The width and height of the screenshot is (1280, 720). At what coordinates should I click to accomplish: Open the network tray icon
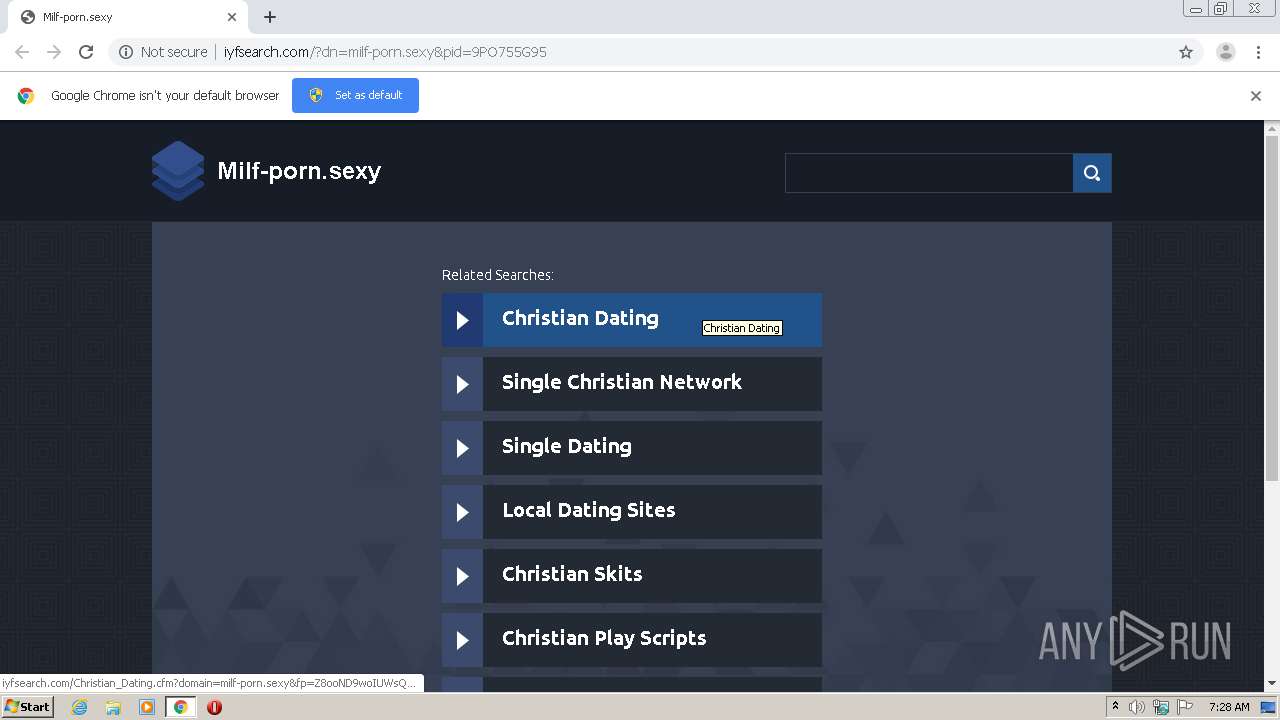pos(1161,707)
